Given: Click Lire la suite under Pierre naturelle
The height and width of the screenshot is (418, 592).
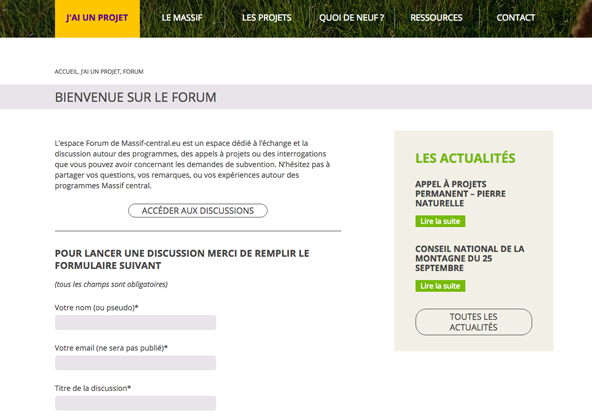Looking at the screenshot, I should (x=440, y=221).
